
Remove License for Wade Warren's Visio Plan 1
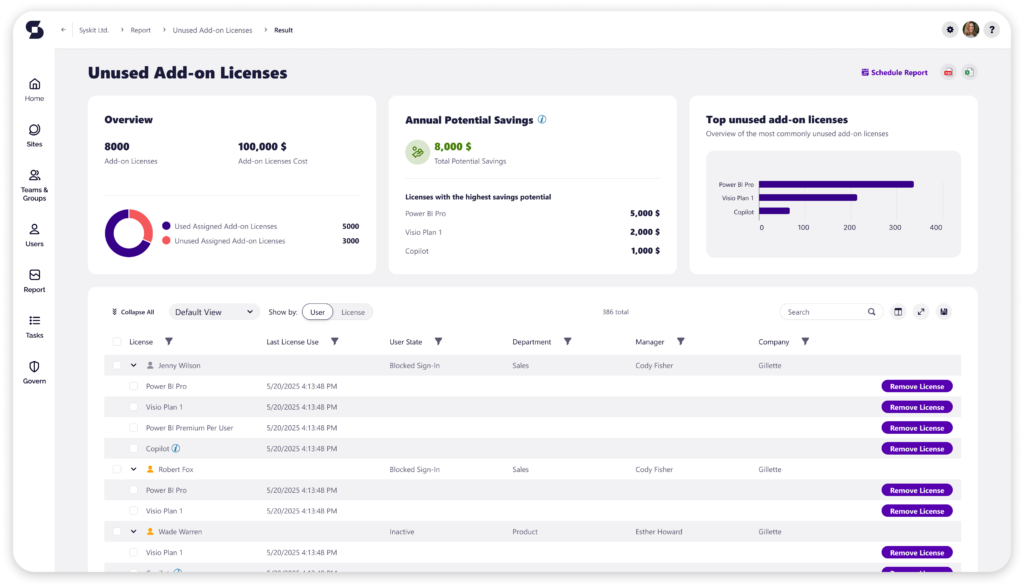point(916,552)
